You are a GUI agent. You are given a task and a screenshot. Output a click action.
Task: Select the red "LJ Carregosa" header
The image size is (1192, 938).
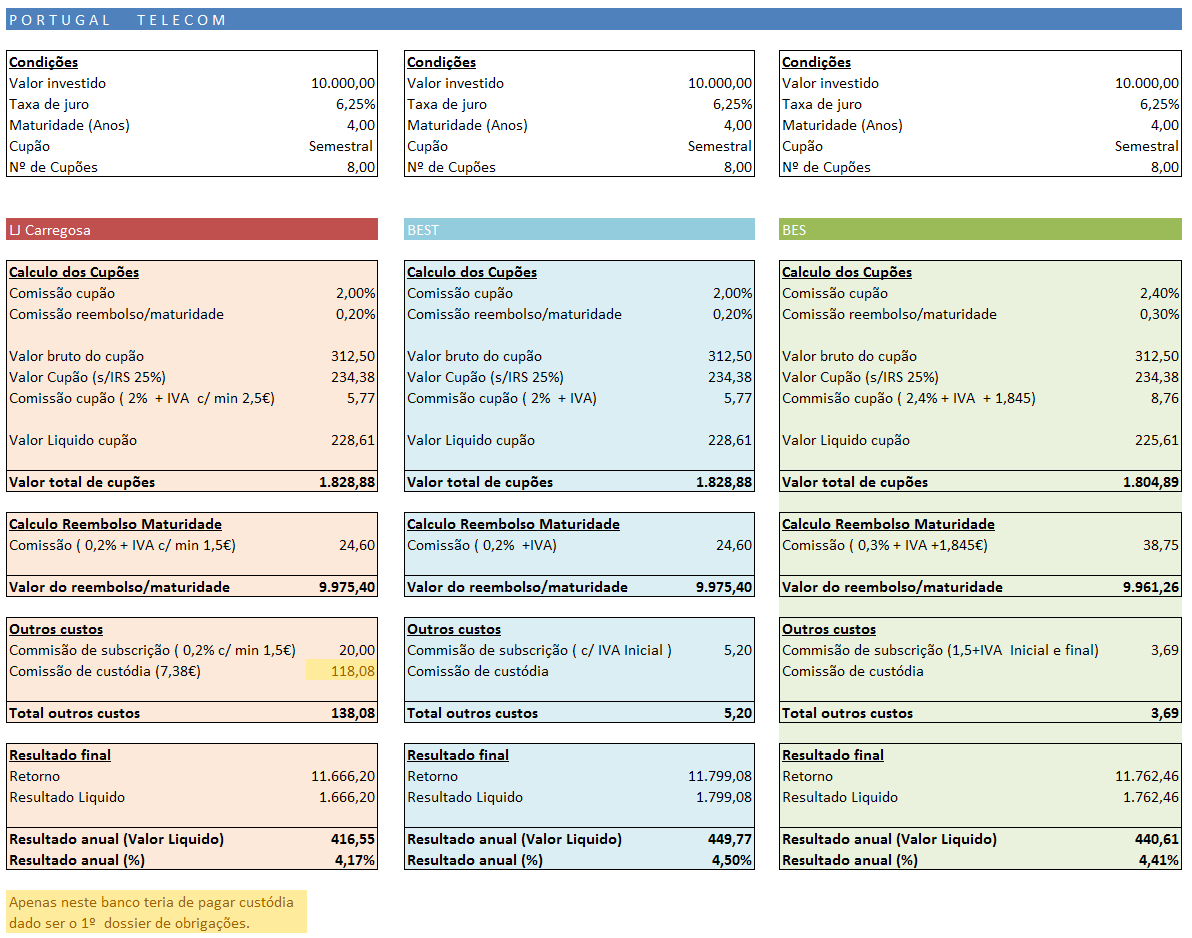[192, 230]
